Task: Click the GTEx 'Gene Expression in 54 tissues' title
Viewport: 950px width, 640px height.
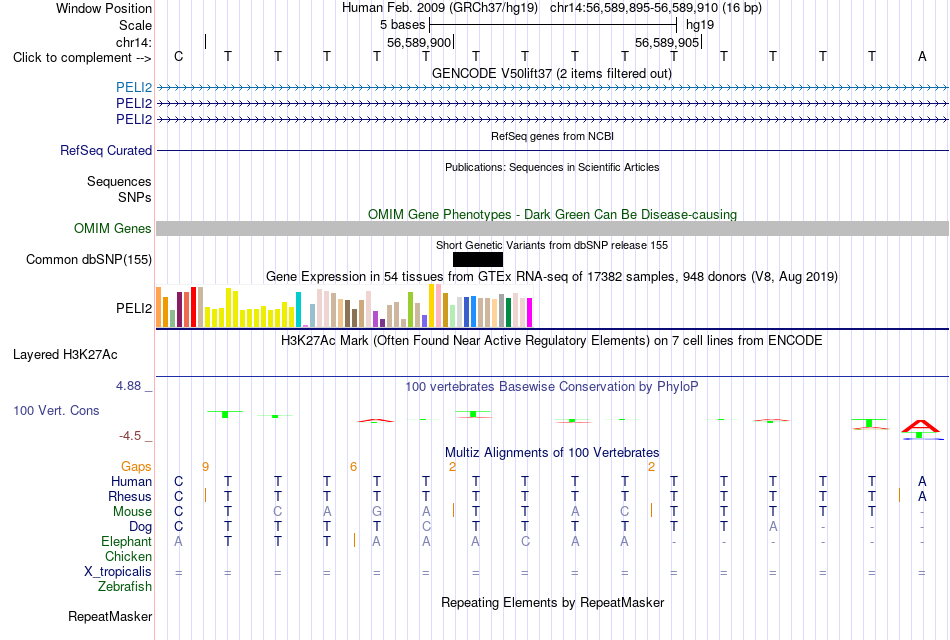Action: [x=552, y=276]
